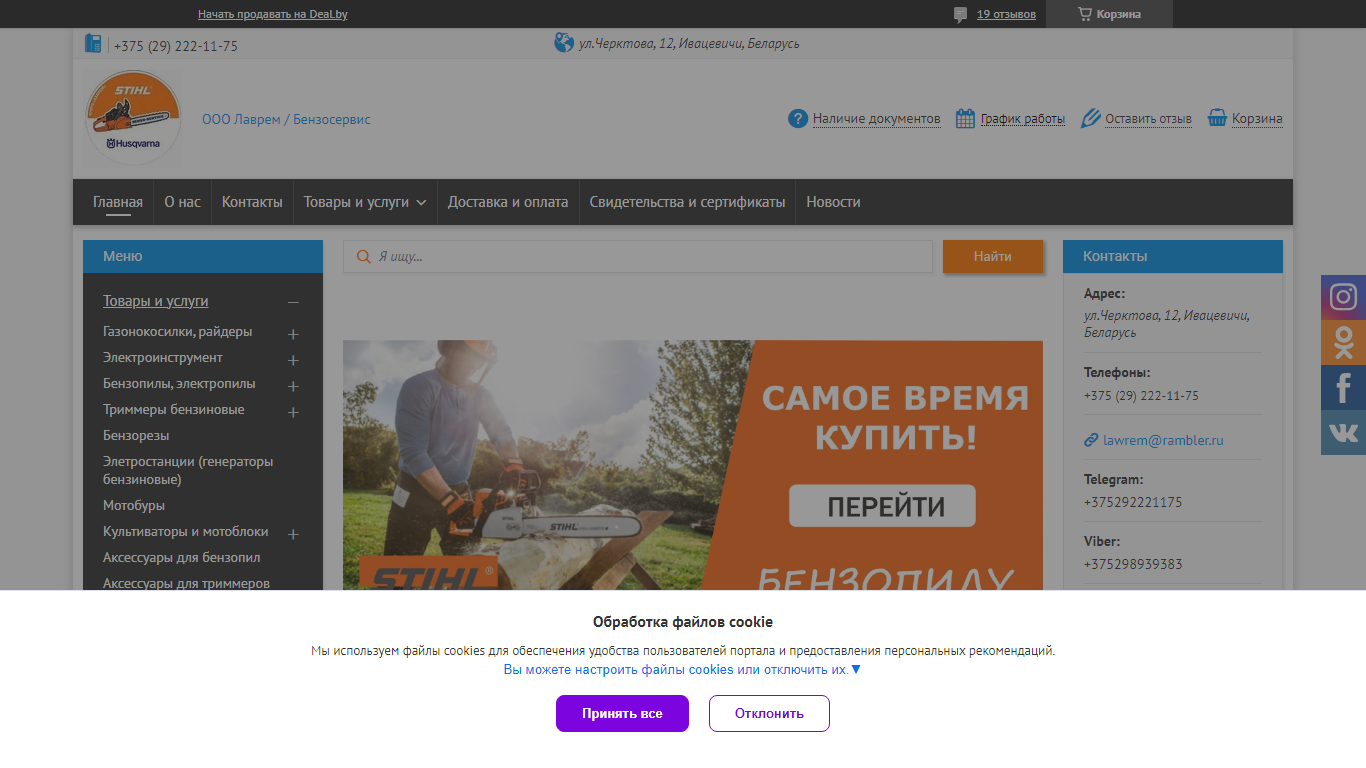Collapse the Товары и услуги sidebar section

293,302
